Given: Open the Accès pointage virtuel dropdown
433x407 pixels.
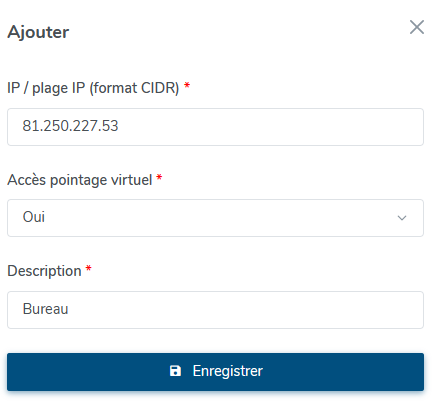Looking at the screenshot, I should (215, 218).
